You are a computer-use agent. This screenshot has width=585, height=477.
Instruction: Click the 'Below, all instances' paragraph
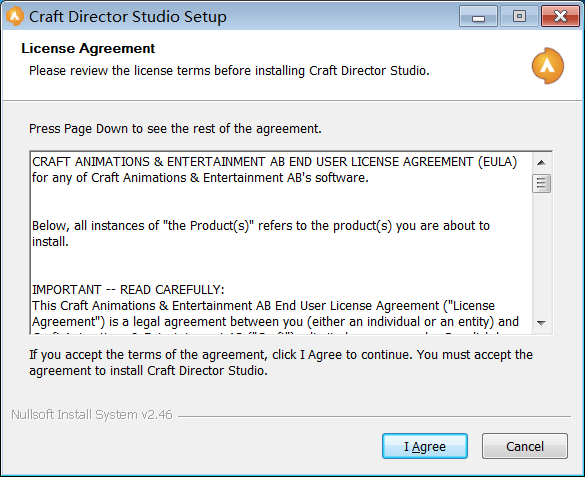pyautogui.click(x=261, y=233)
